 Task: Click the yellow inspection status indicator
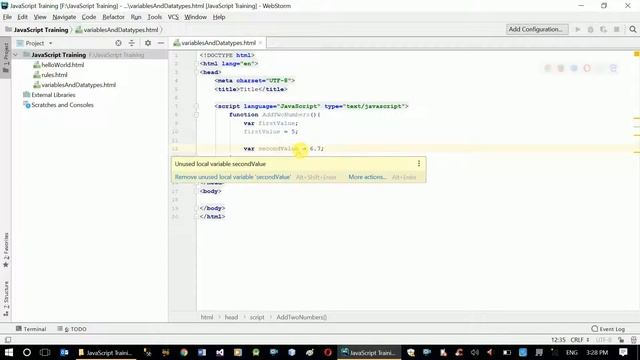(636, 54)
